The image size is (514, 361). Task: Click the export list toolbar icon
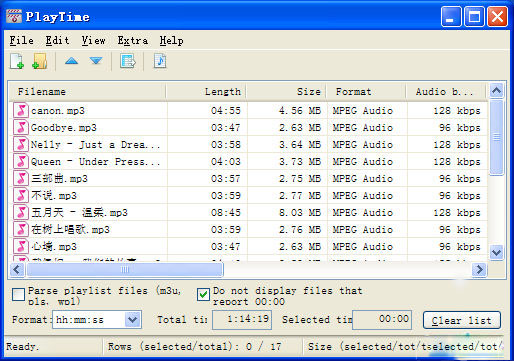[x=128, y=61]
